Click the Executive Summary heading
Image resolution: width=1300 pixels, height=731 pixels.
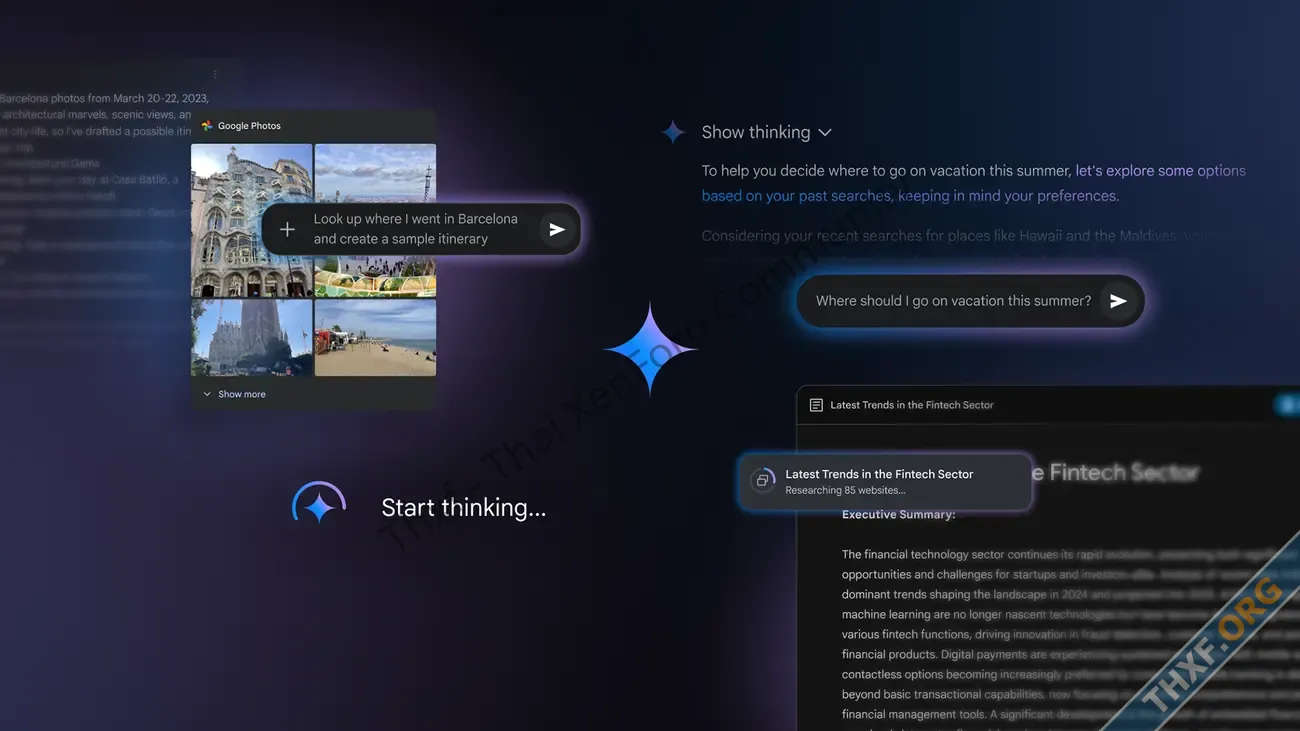(x=898, y=515)
